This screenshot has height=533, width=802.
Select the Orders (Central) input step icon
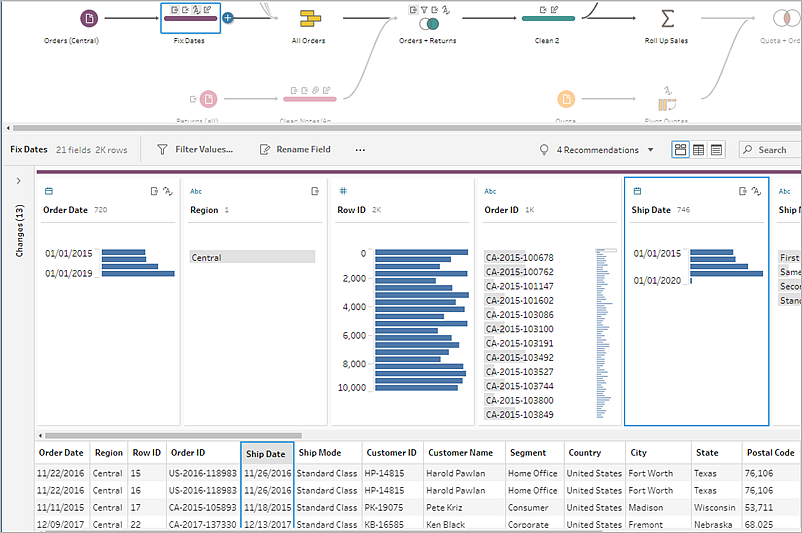(x=89, y=19)
